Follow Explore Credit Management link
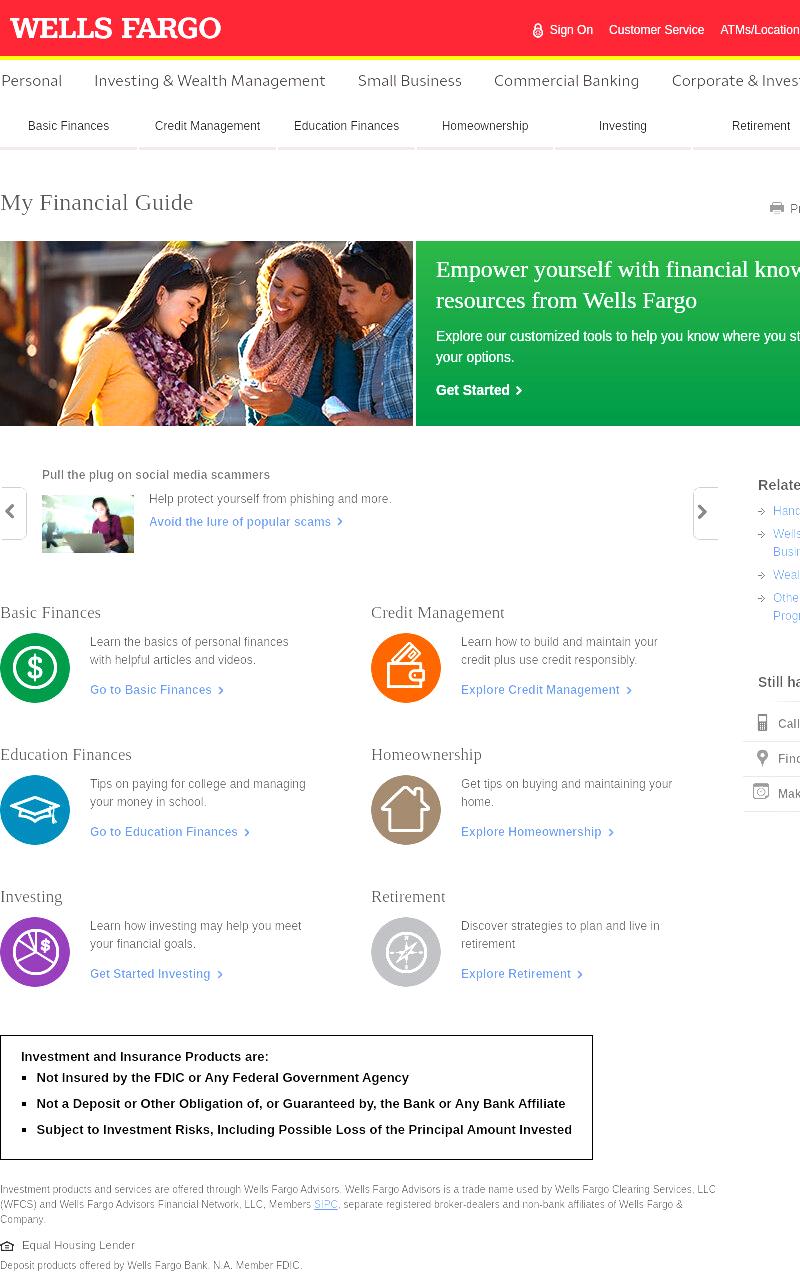This screenshot has width=800, height=1280. [x=540, y=690]
